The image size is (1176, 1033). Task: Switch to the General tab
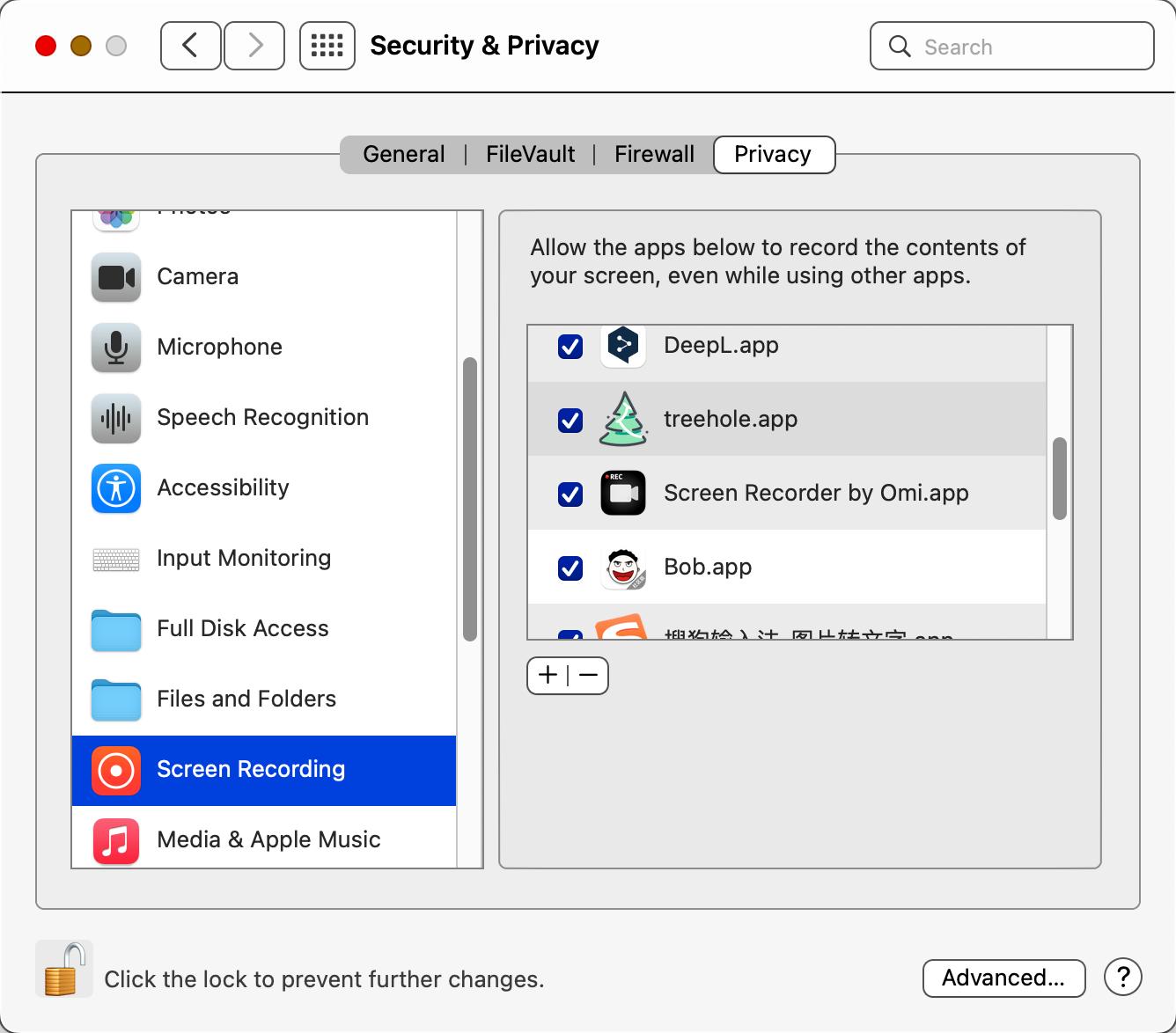coord(404,155)
